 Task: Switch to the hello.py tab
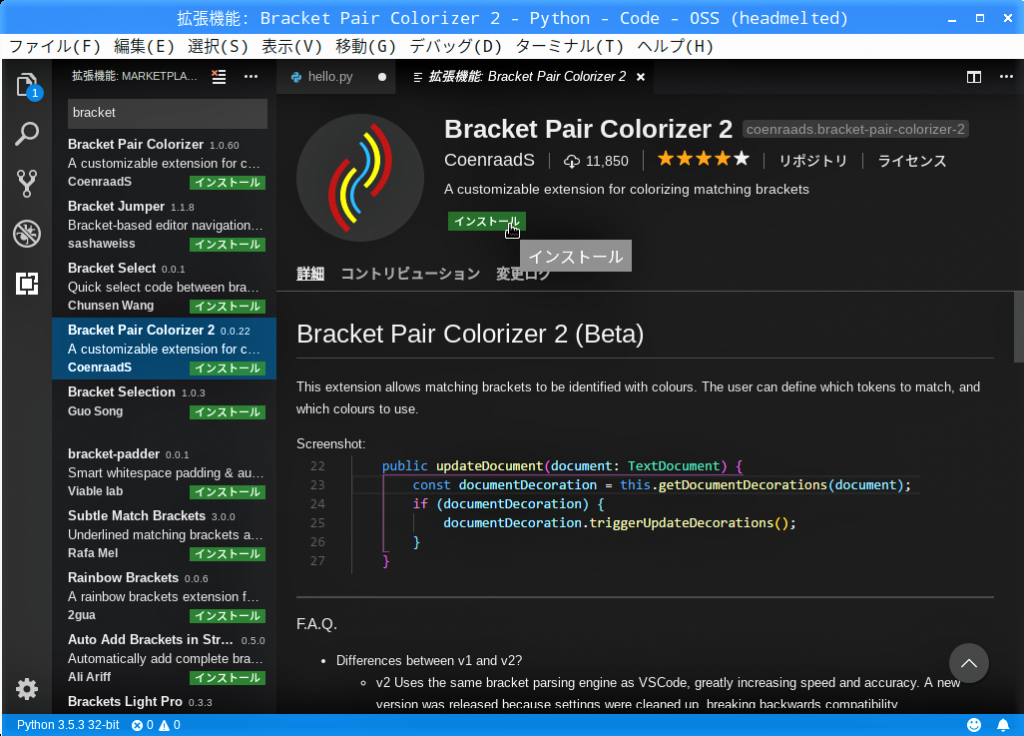330,77
